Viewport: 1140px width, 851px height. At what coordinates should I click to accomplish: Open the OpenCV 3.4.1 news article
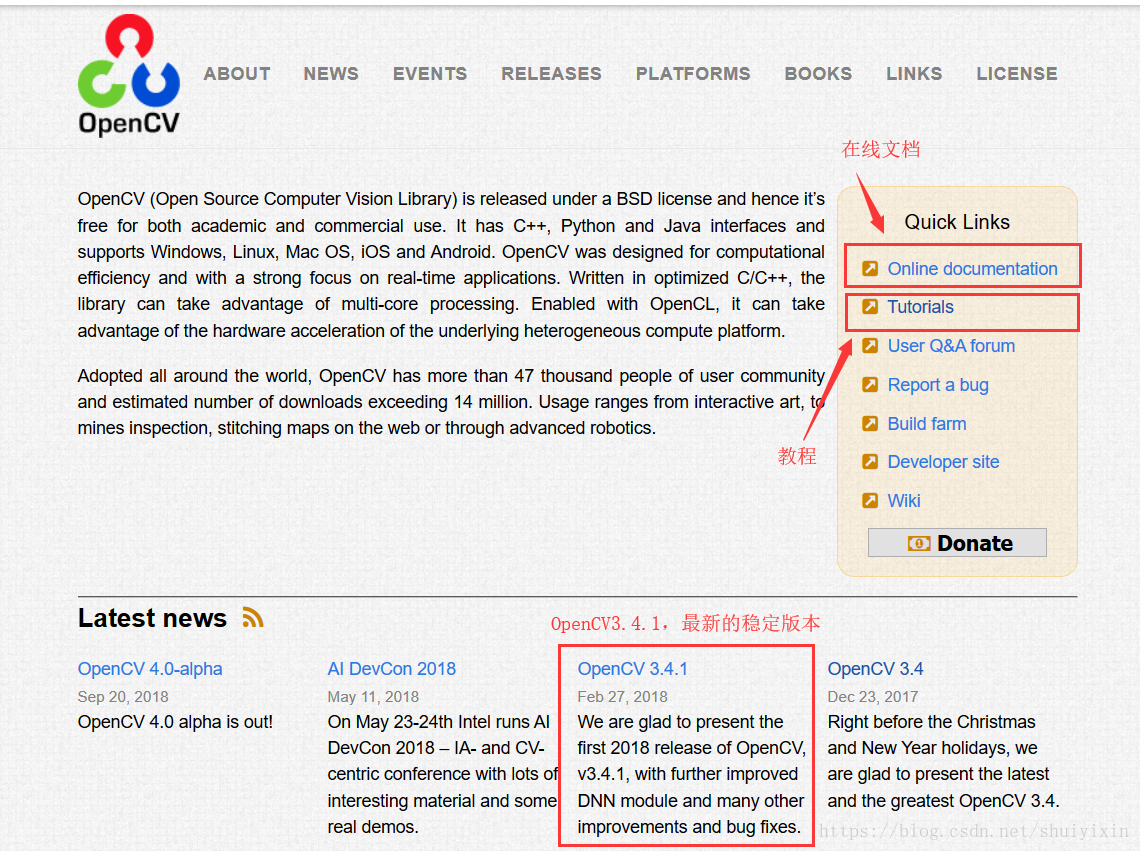[633, 668]
